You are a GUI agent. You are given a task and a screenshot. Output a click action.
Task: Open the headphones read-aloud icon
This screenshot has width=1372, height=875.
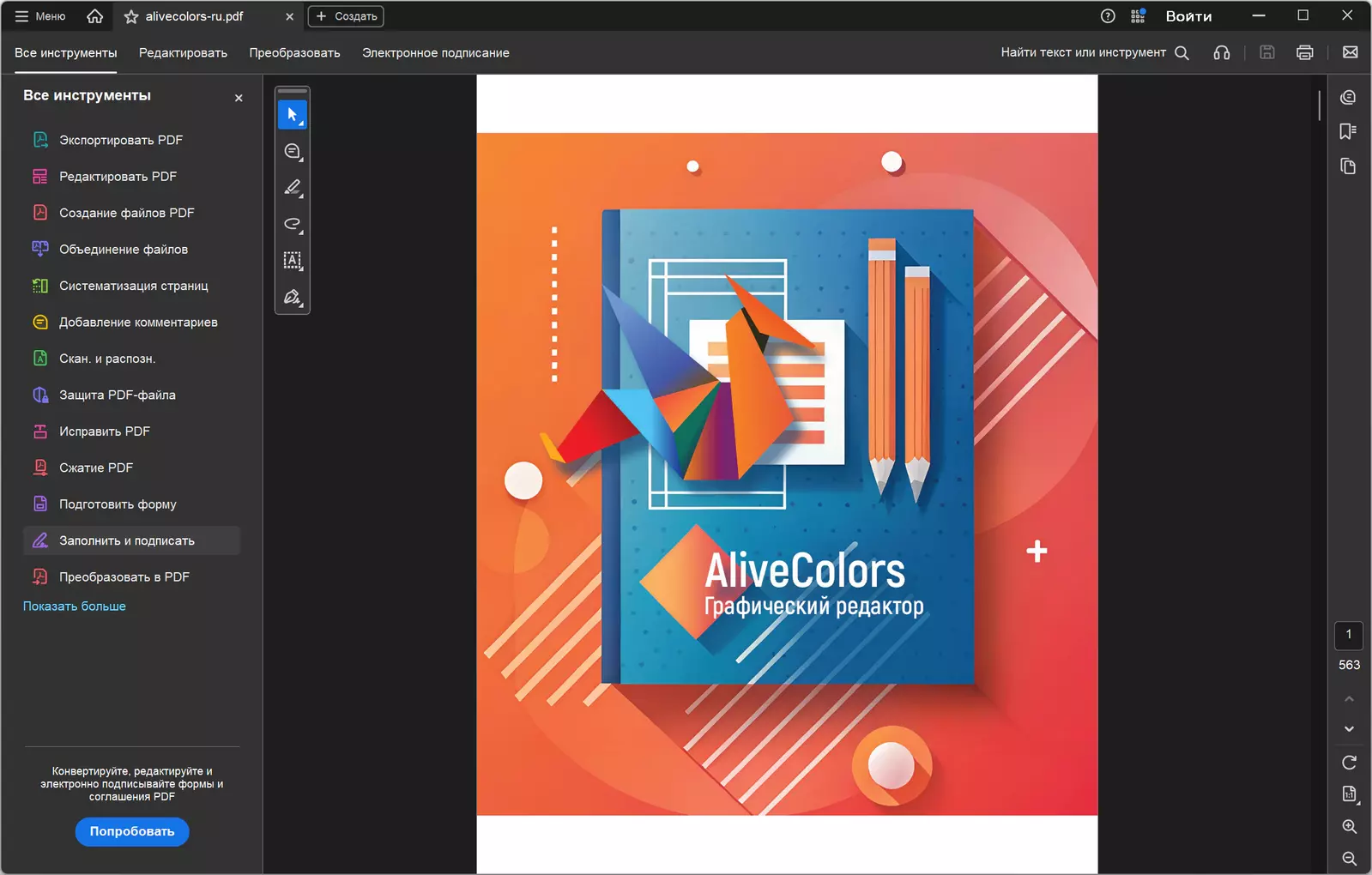coord(1222,52)
